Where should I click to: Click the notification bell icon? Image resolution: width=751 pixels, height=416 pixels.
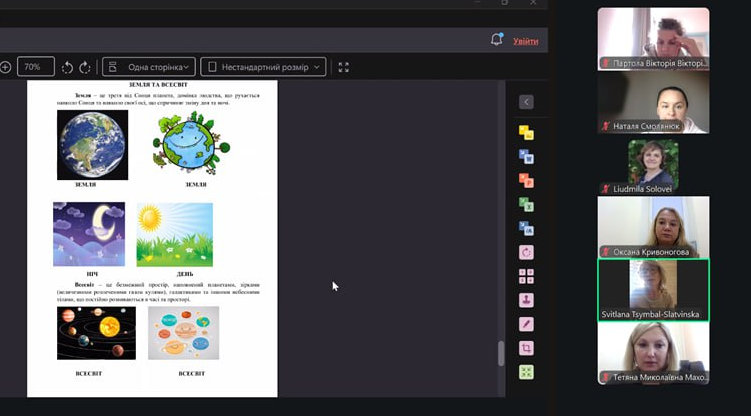coord(496,40)
